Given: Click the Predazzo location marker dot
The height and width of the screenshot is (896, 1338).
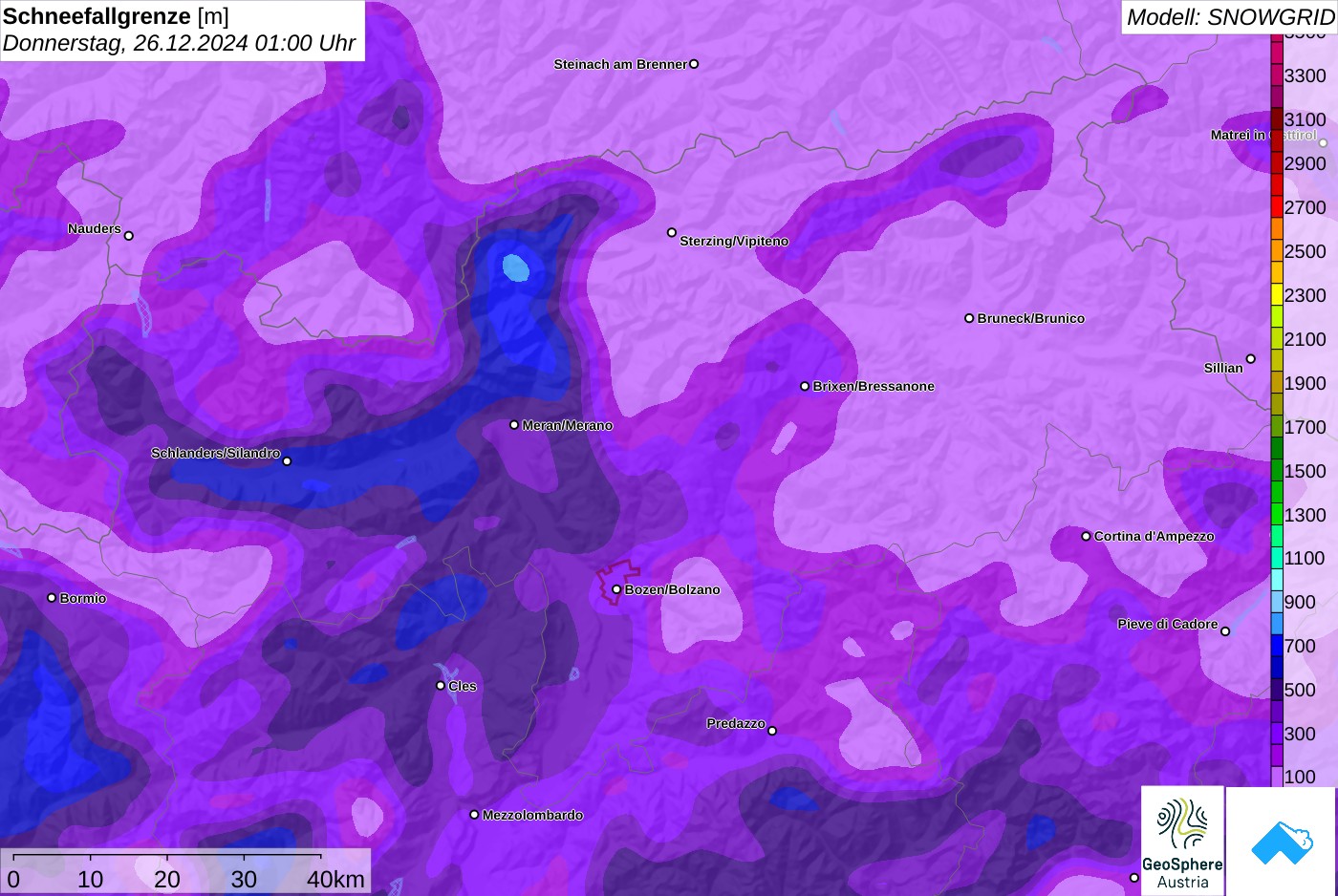Looking at the screenshot, I should pyautogui.click(x=772, y=731).
